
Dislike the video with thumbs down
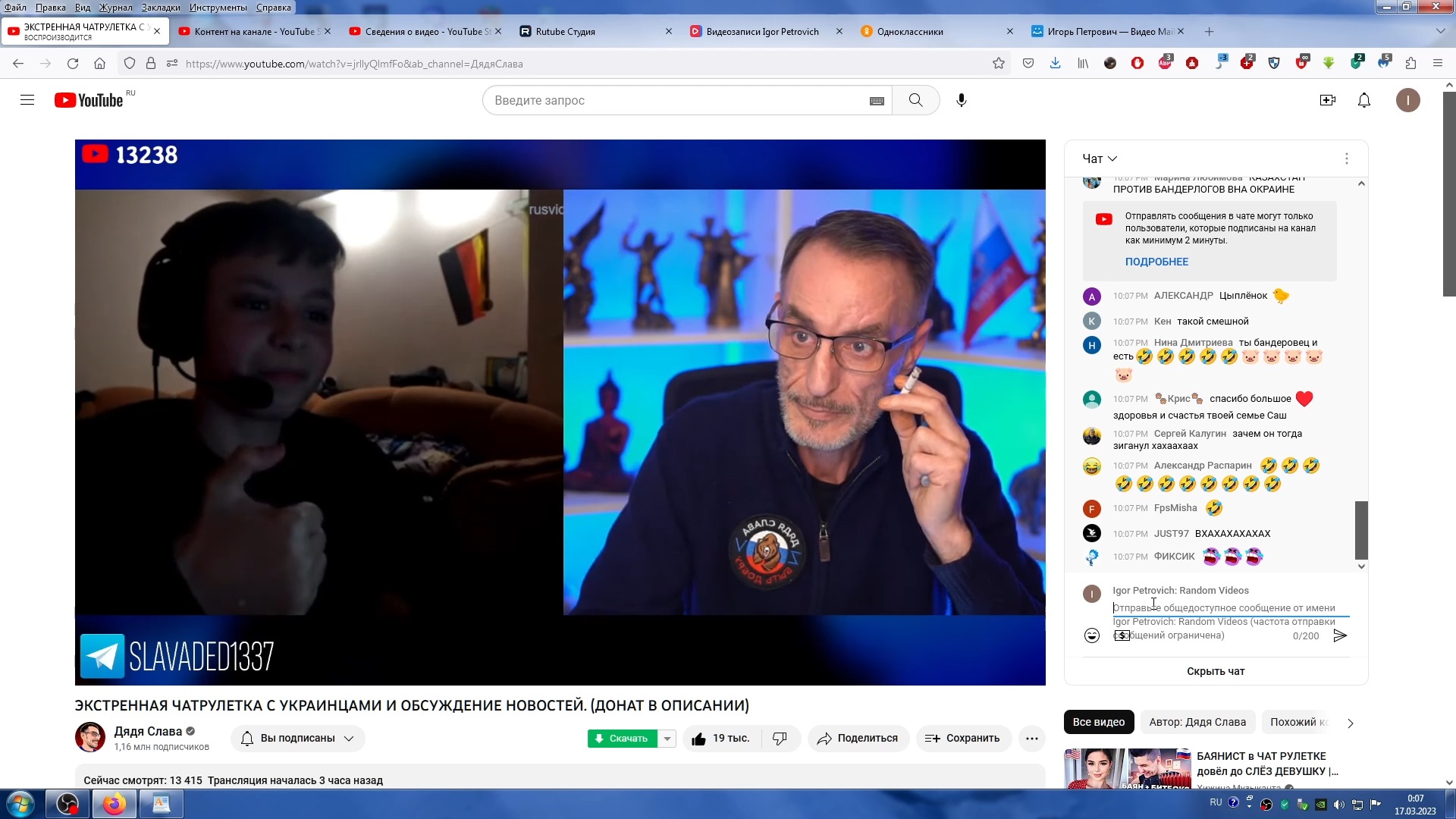tap(780, 739)
